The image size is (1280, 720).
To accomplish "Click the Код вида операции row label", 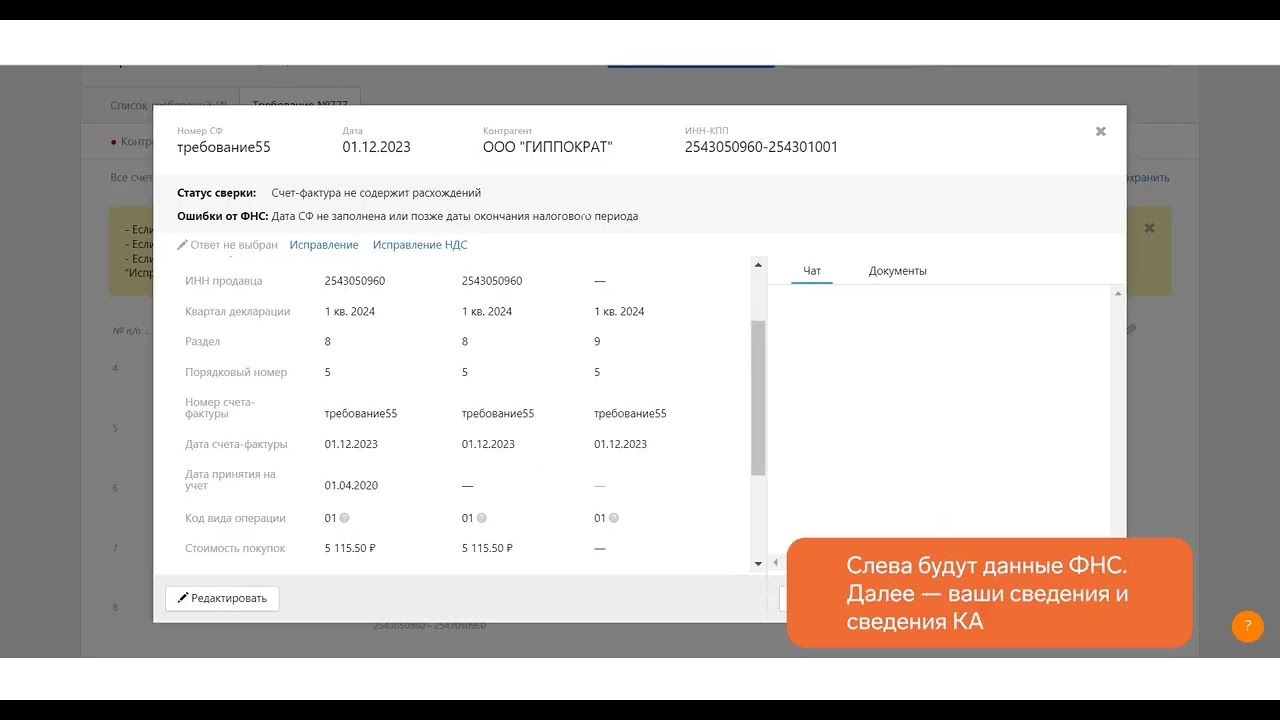I will pyautogui.click(x=236, y=518).
